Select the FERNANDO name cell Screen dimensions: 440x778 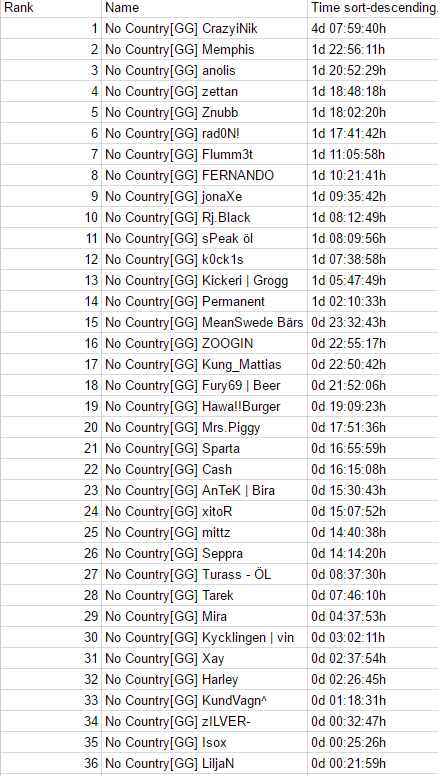[204, 175]
